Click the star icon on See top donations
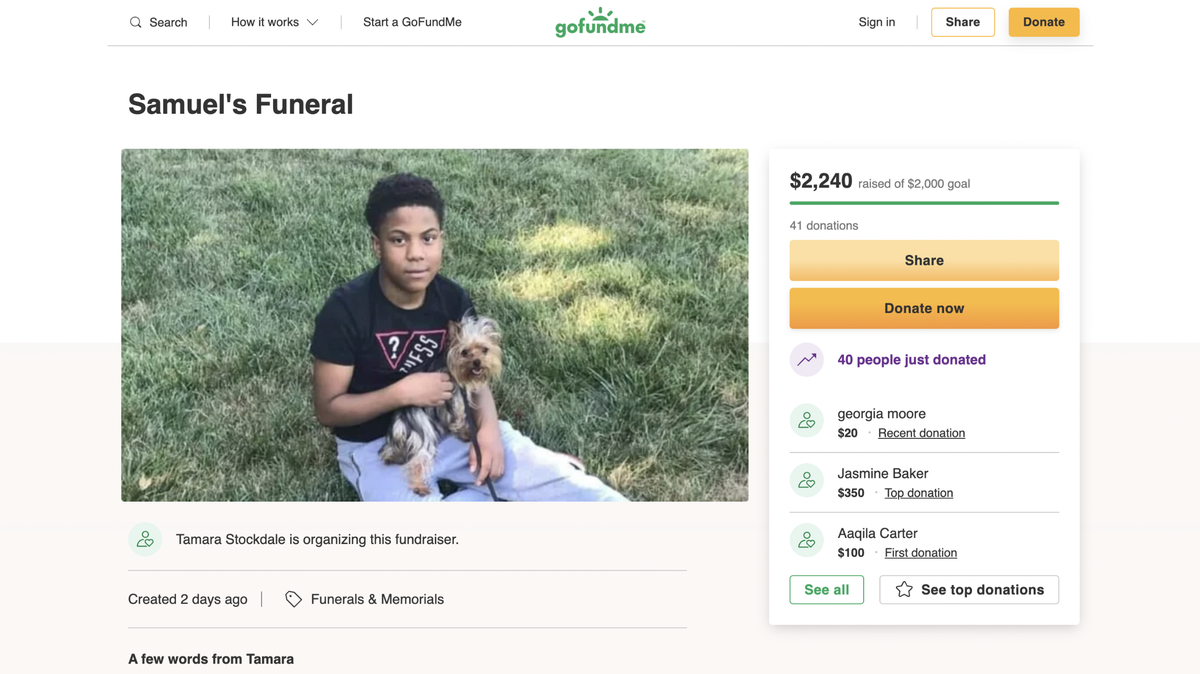This screenshot has width=1200, height=674. pos(904,590)
